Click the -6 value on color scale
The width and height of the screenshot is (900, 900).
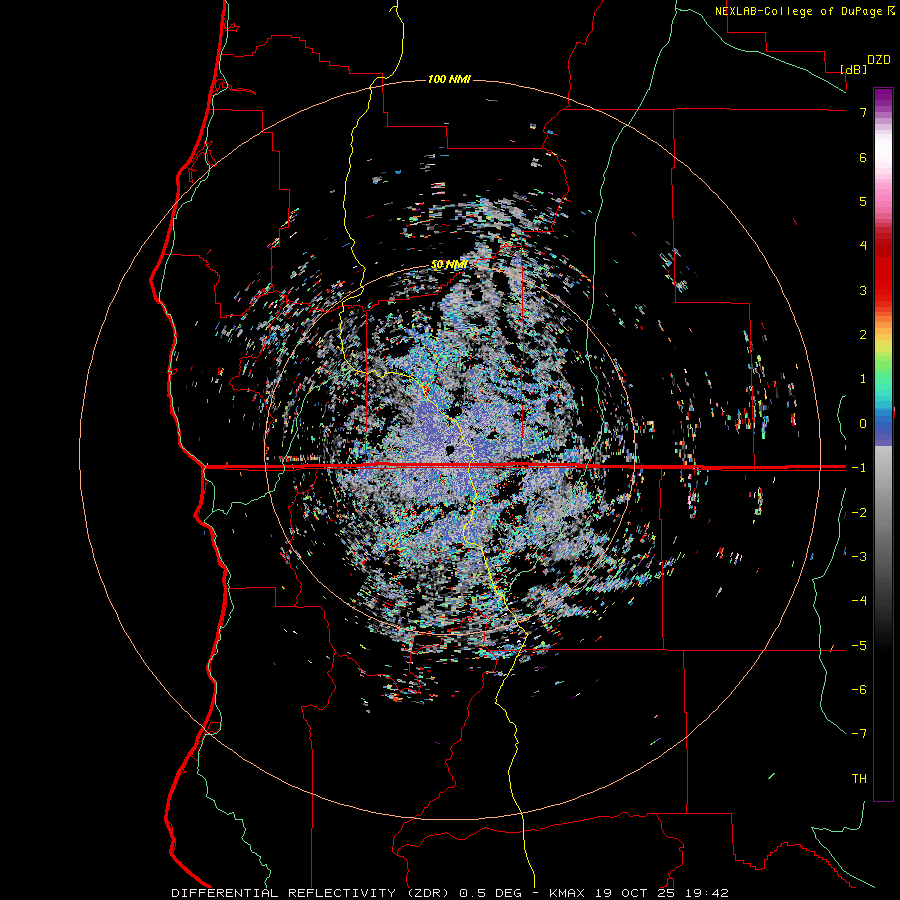tap(859, 690)
